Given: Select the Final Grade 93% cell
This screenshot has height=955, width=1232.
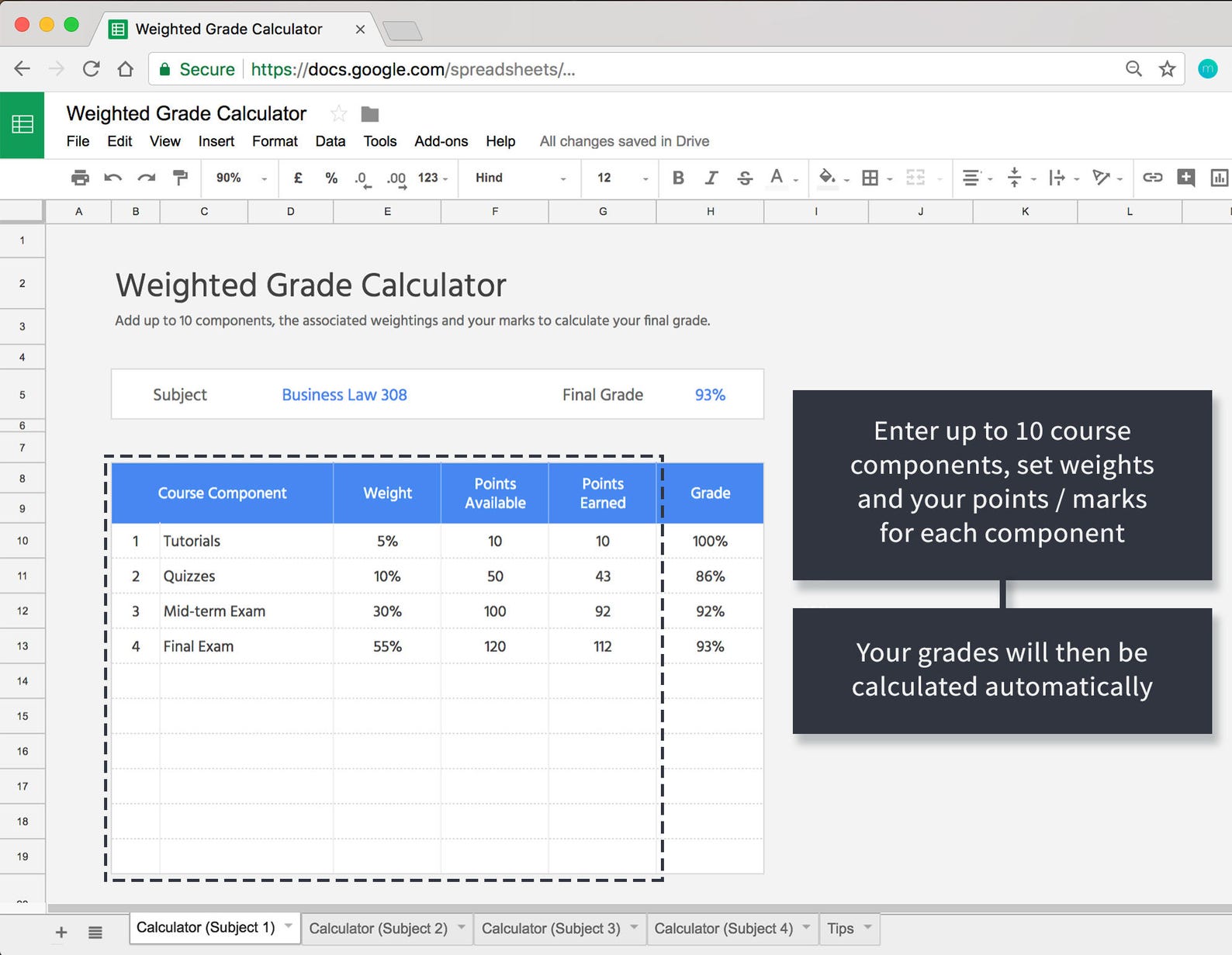Looking at the screenshot, I should click(x=710, y=395).
